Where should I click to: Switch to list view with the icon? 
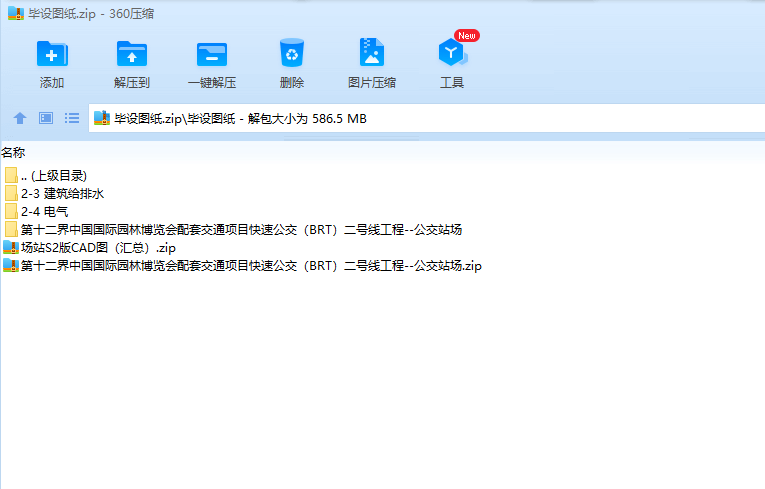pyautogui.click(x=72, y=118)
